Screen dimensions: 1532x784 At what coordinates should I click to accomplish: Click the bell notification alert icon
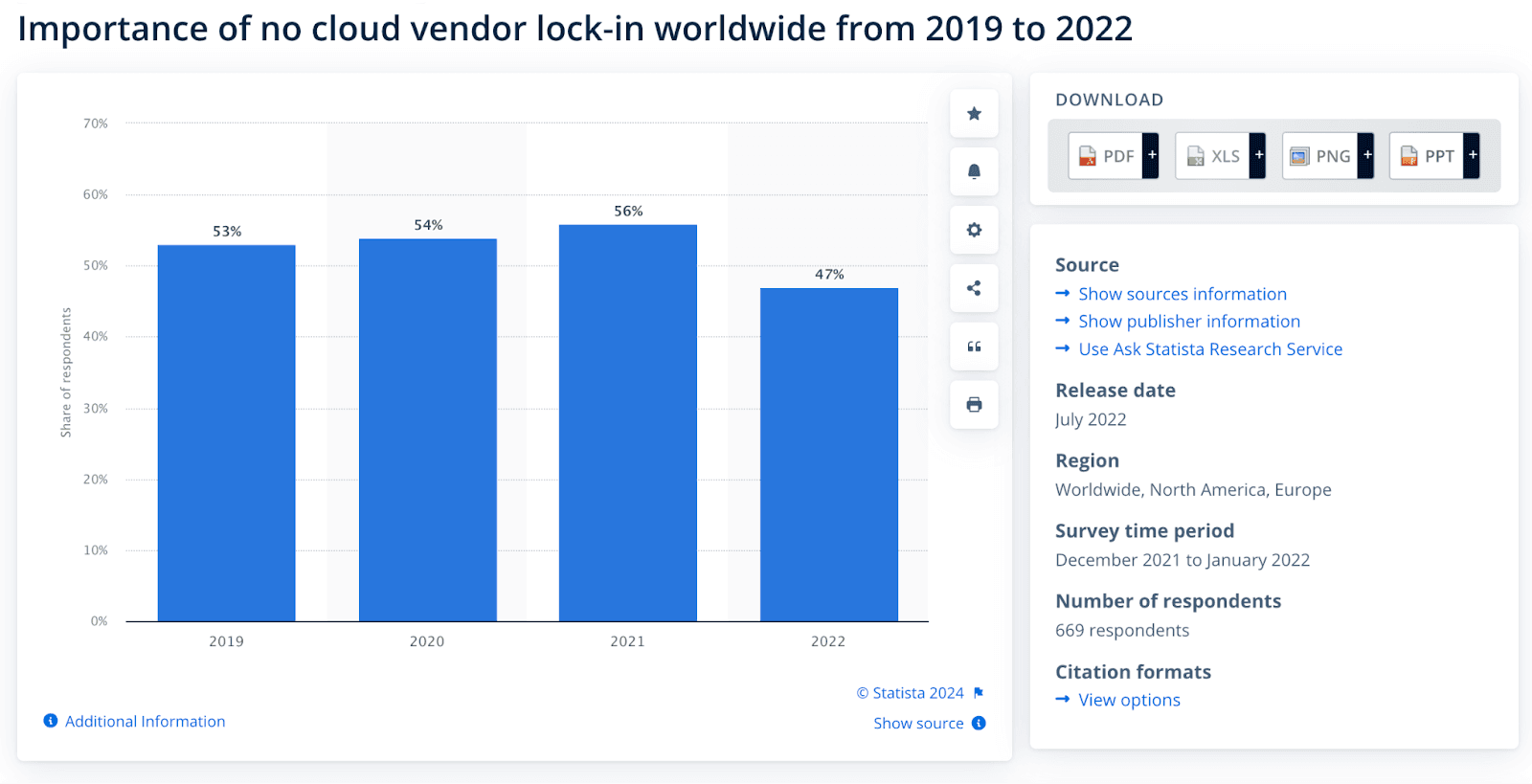click(974, 171)
